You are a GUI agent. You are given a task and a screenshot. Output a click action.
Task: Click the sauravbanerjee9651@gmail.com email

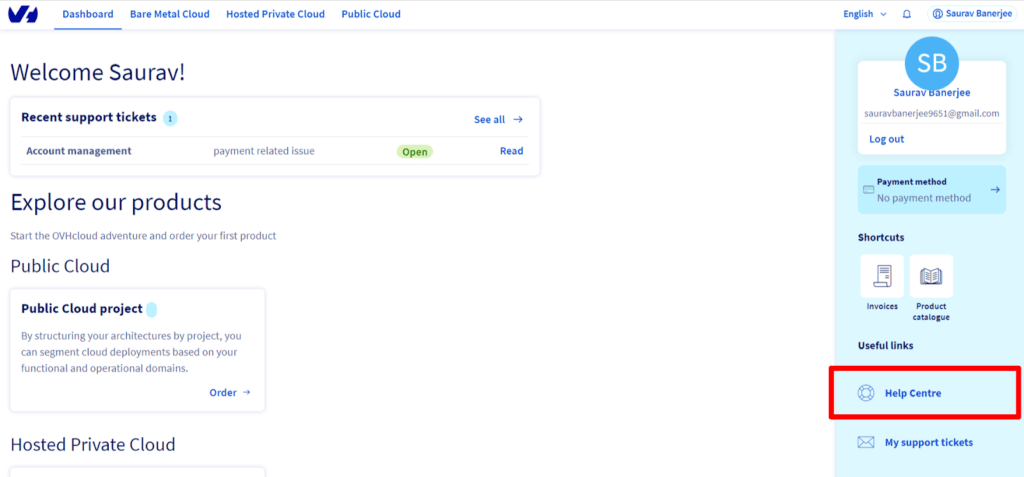932,113
